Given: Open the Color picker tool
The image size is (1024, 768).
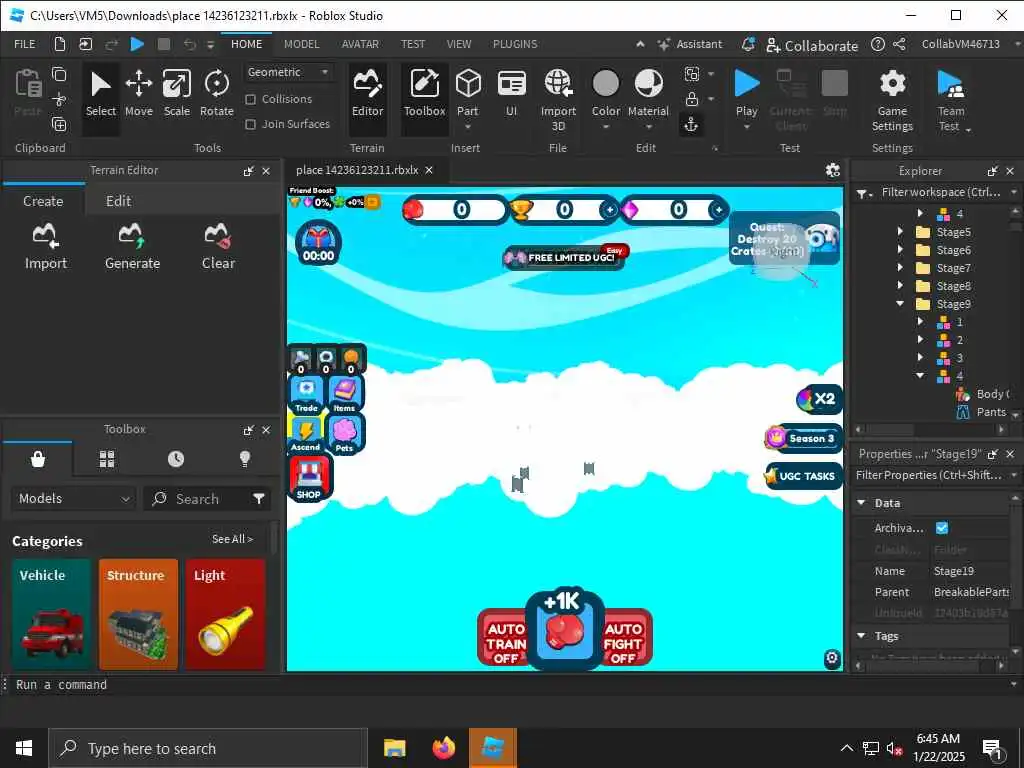Looking at the screenshot, I should point(605,98).
